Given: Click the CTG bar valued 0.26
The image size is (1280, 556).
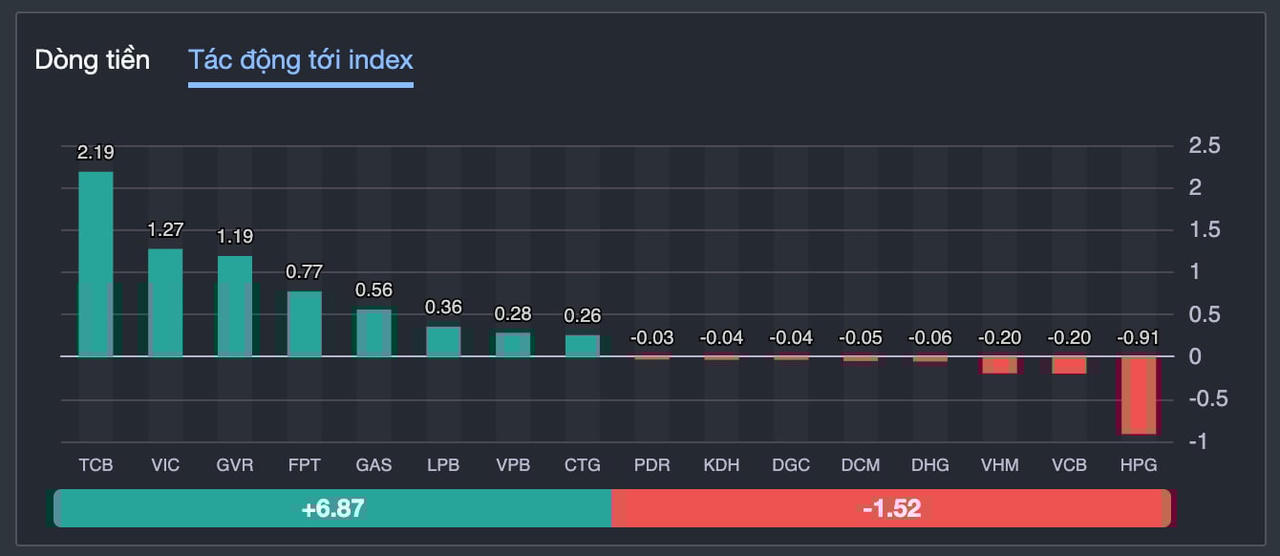Looking at the screenshot, I should click(582, 346).
